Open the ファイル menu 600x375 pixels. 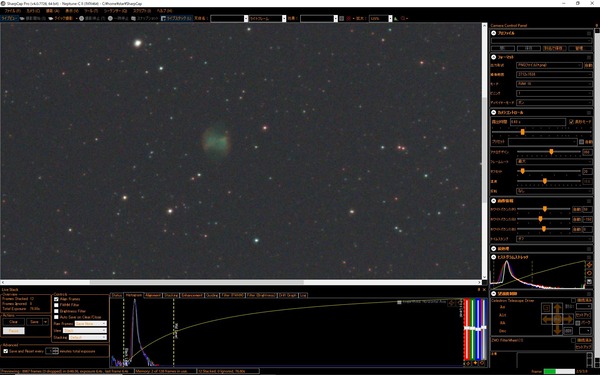(x=13, y=11)
